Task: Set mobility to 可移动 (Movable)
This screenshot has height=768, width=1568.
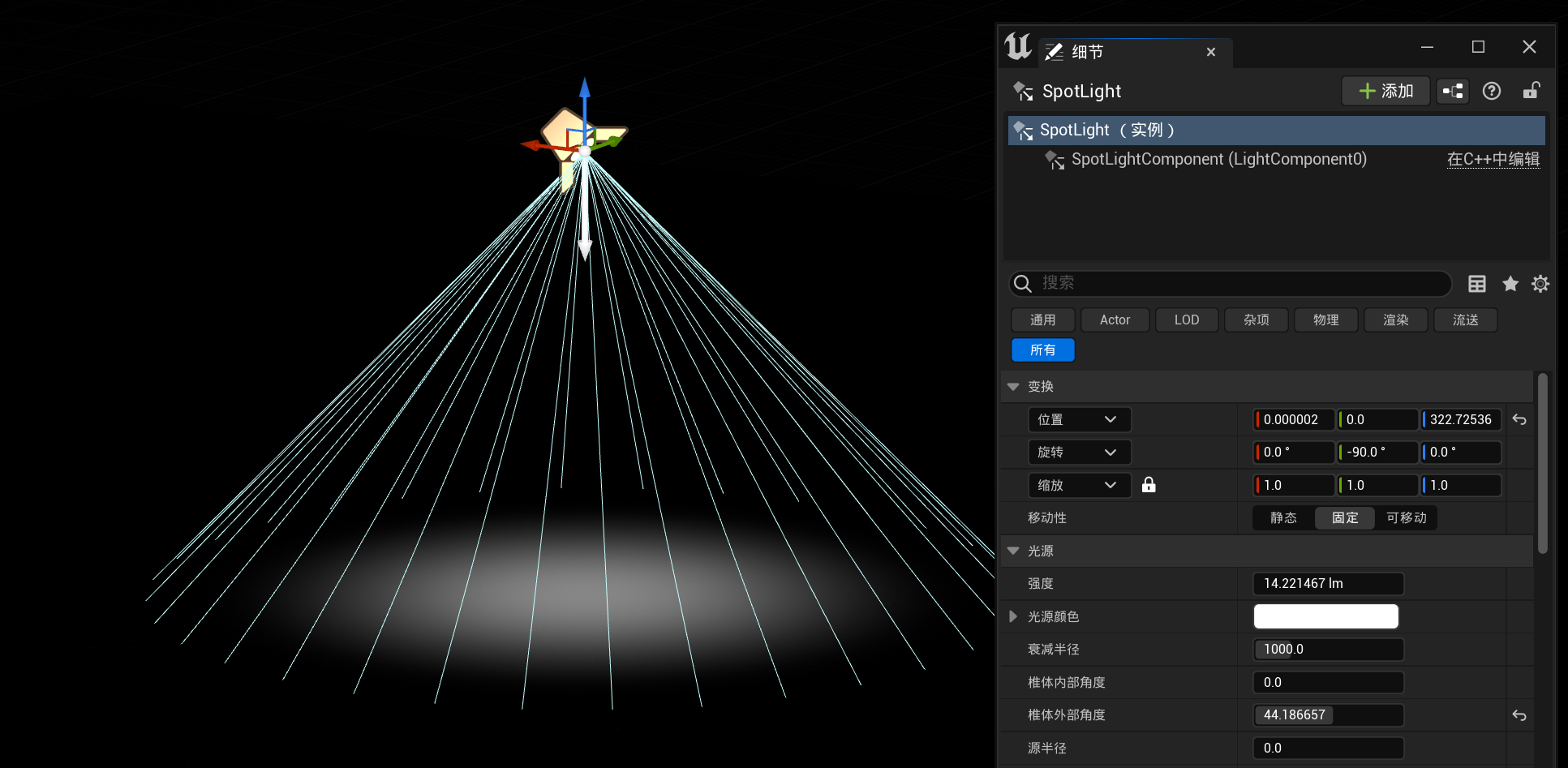Action: point(1406,518)
